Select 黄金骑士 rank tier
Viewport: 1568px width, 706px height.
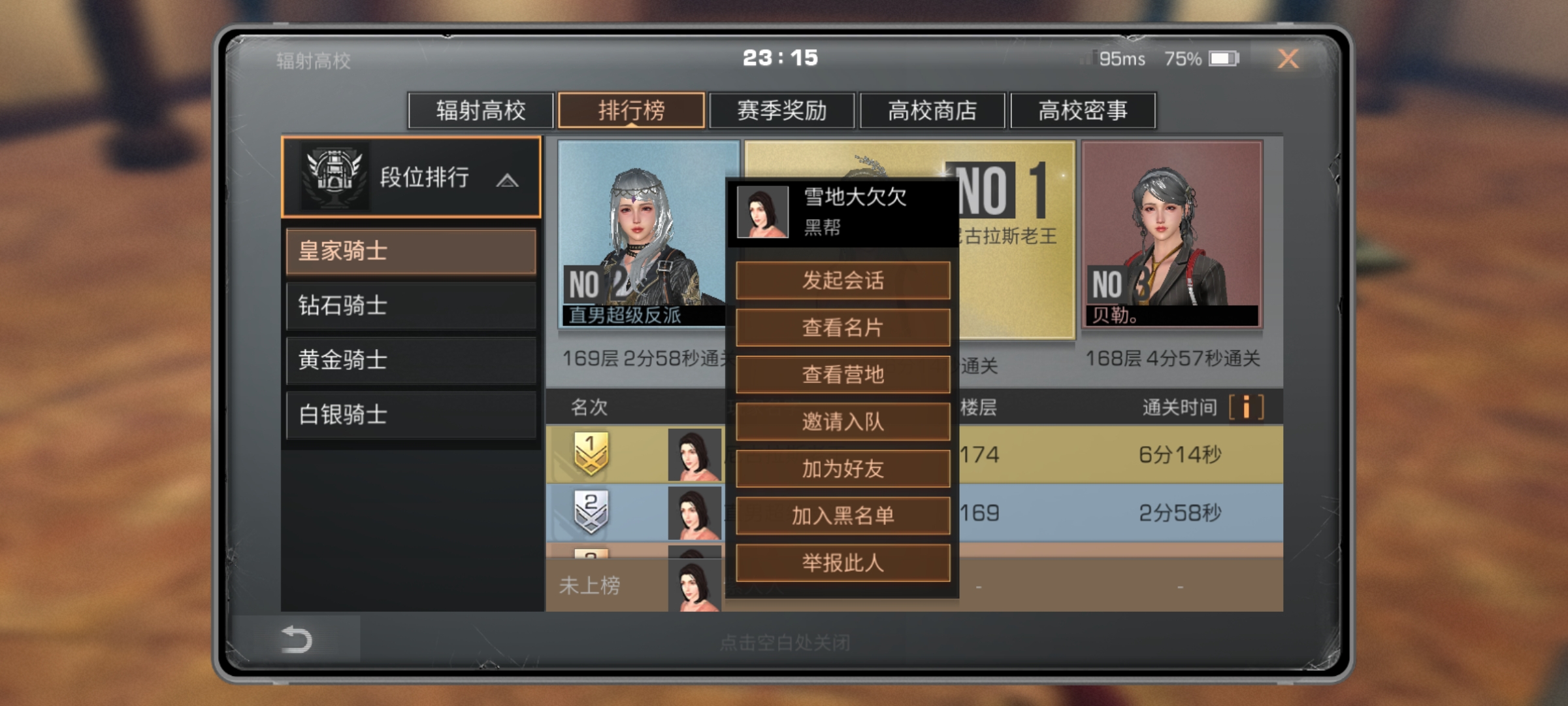(411, 360)
